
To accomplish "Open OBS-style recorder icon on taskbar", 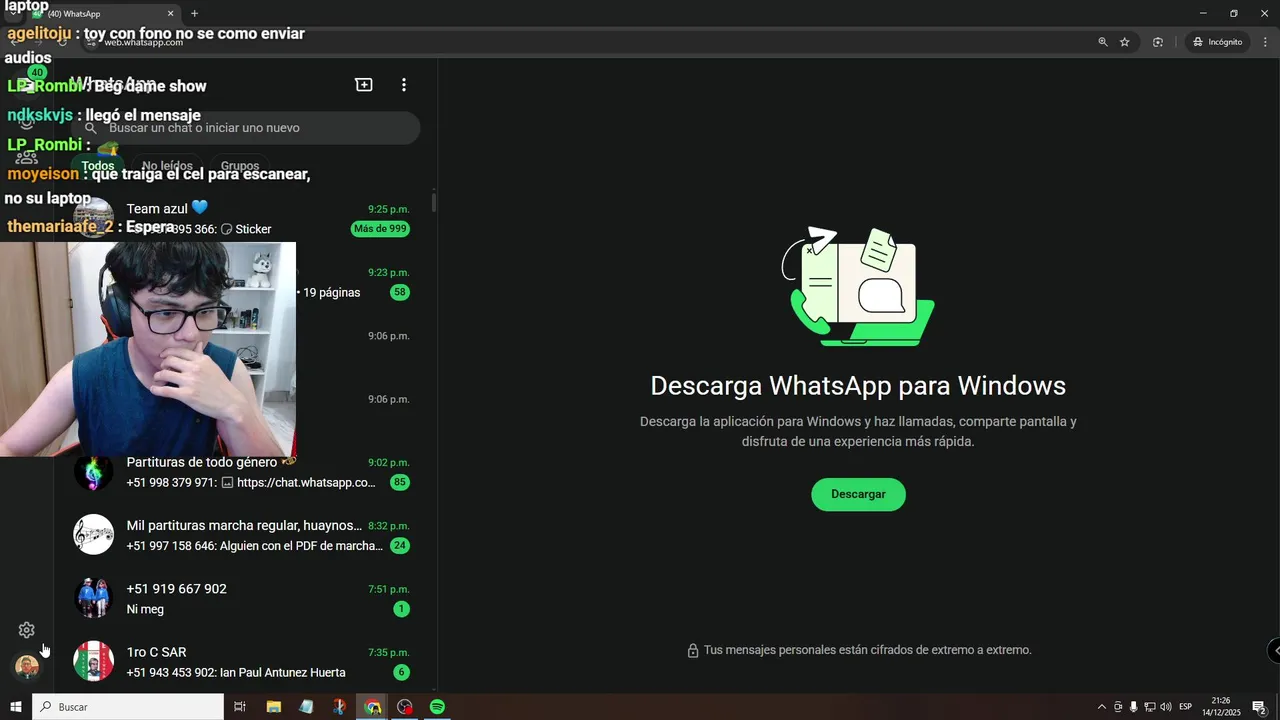I will pyautogui.click(x=404, y=707).
